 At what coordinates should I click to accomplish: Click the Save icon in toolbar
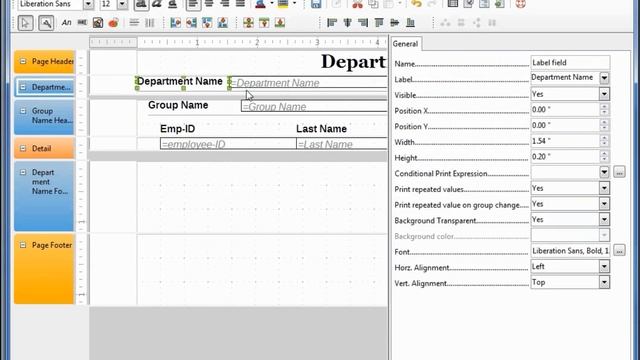(x=316, y=4)
